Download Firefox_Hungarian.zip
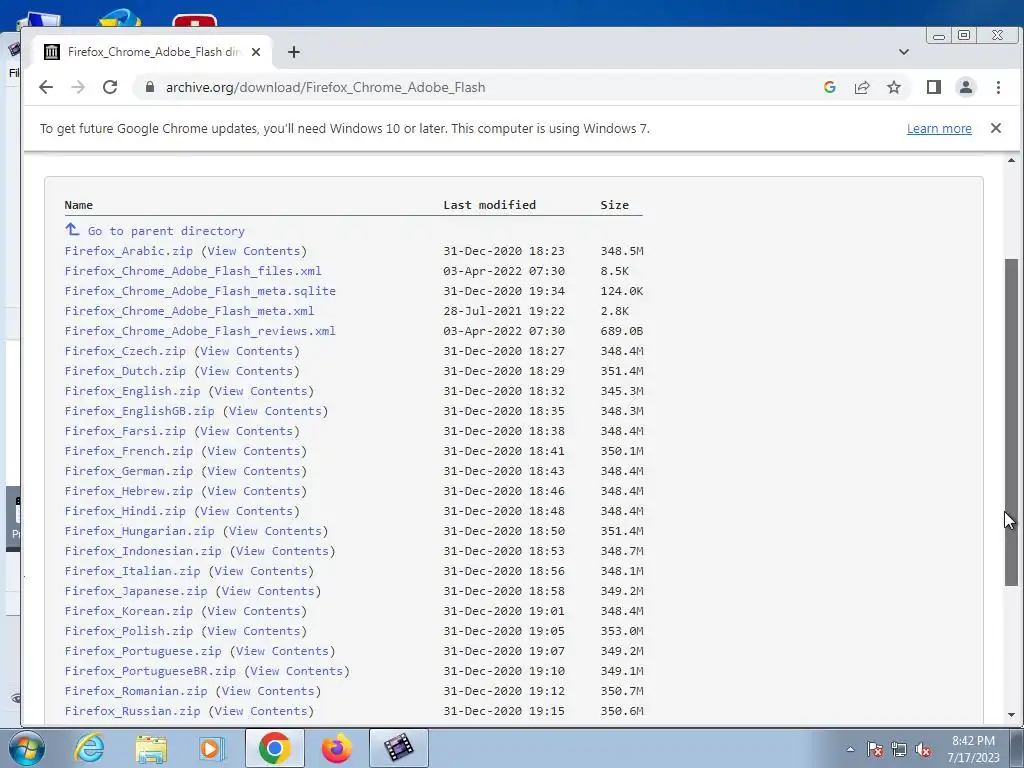 [x=140, y=531]
